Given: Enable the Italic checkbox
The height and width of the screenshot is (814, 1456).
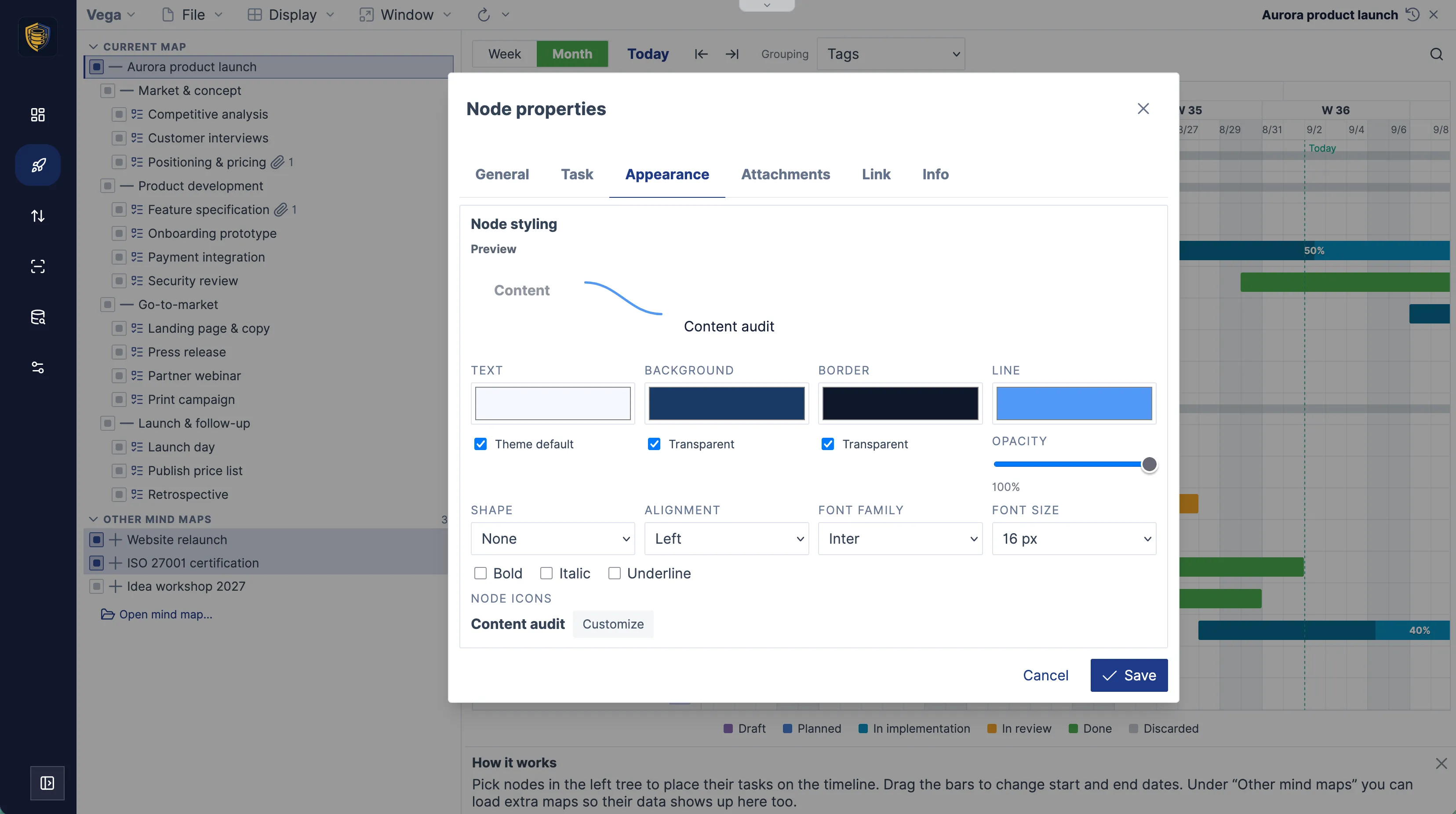Looking at the screenshot, I should (x=546, y=573).
